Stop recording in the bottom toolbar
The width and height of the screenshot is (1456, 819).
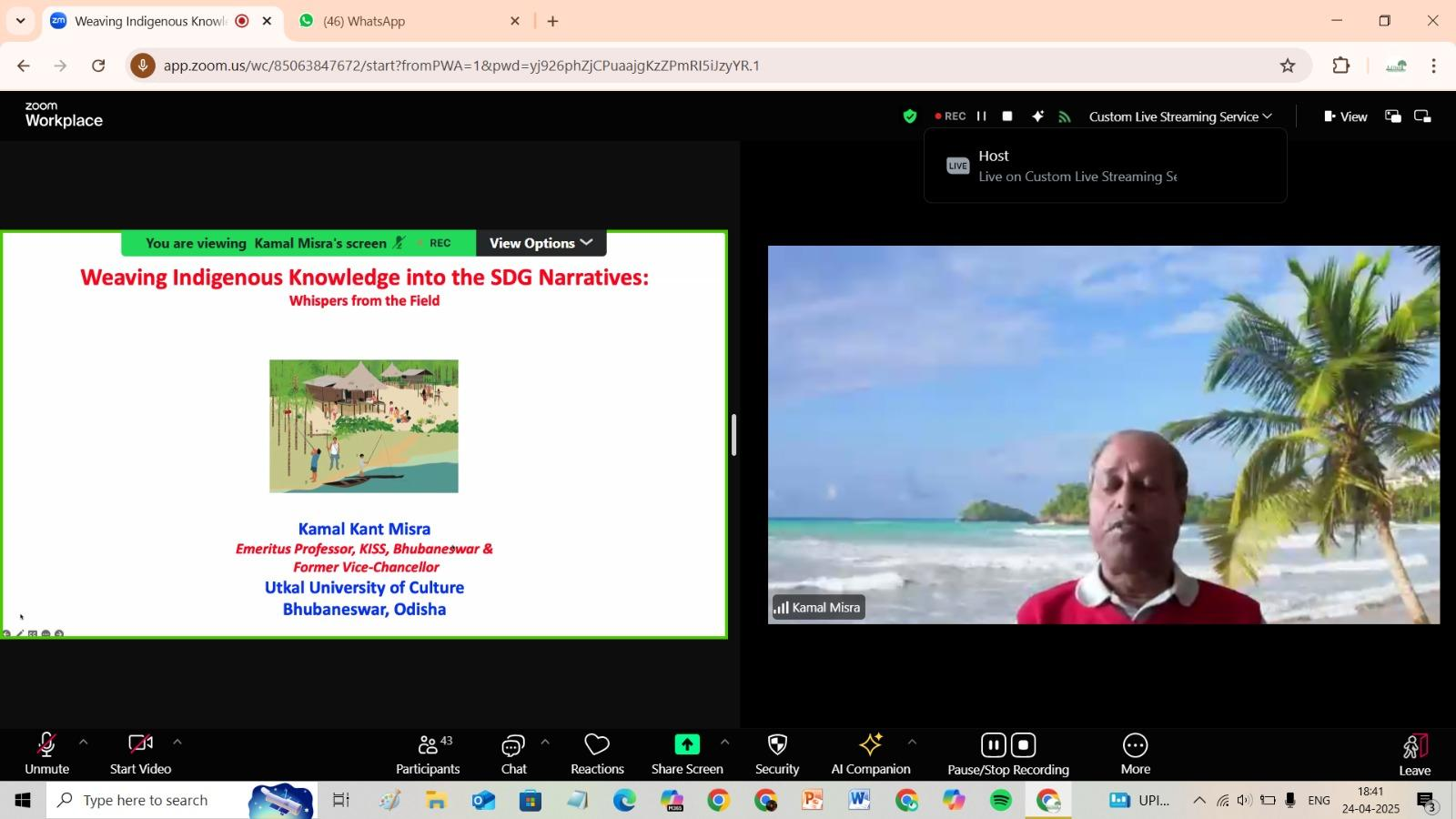(1024, 745)
